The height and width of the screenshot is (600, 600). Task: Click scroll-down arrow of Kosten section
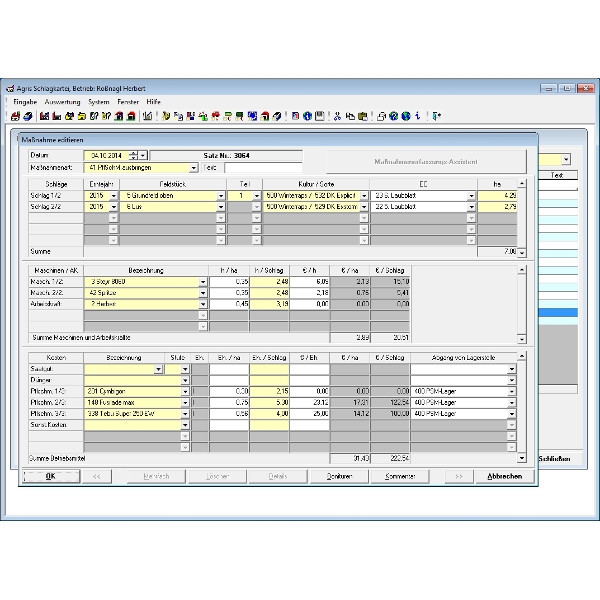(522, 458)
